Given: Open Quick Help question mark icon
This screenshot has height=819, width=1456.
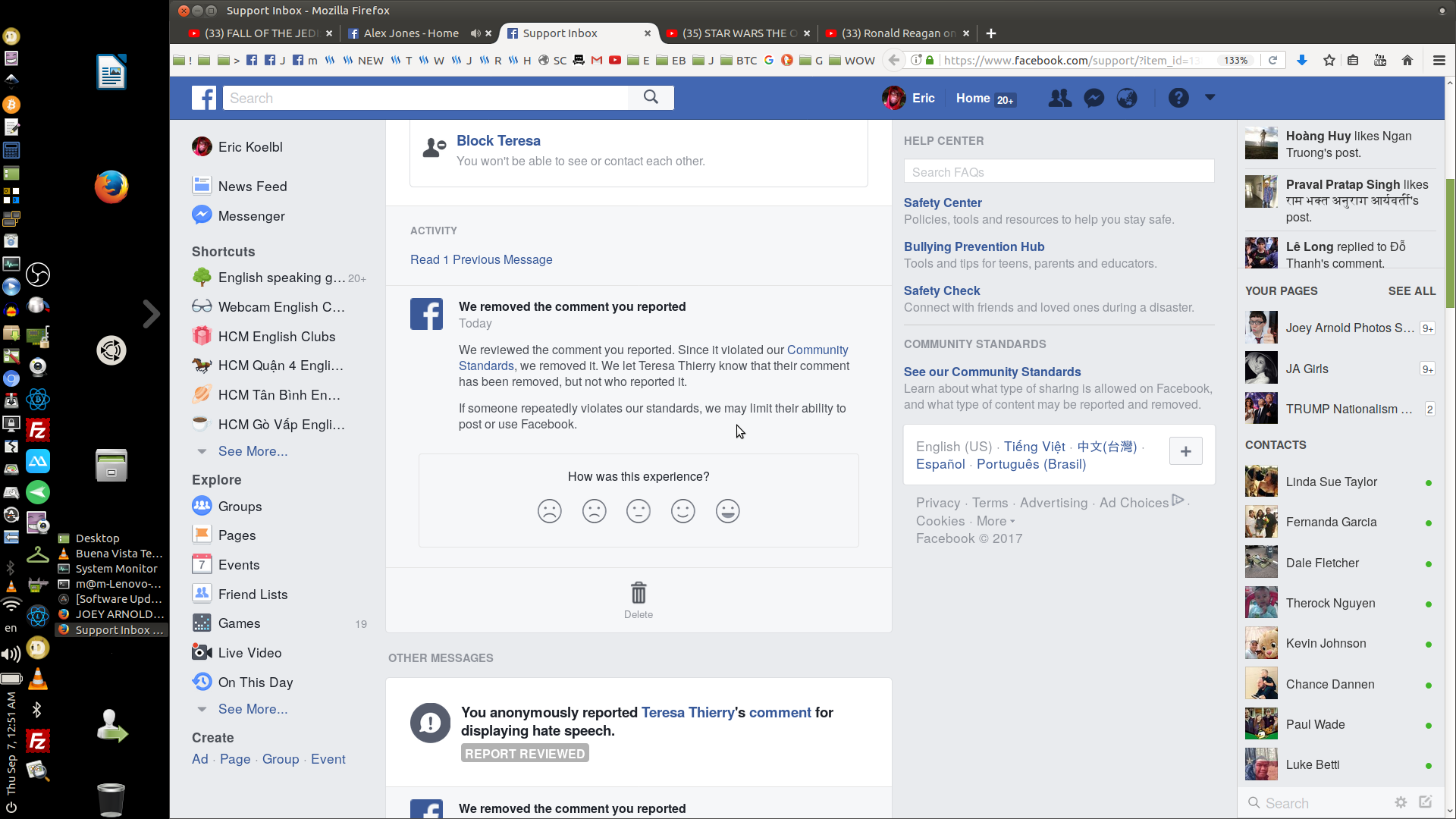Looking at the screenshot, I should tap(1178, 98).
